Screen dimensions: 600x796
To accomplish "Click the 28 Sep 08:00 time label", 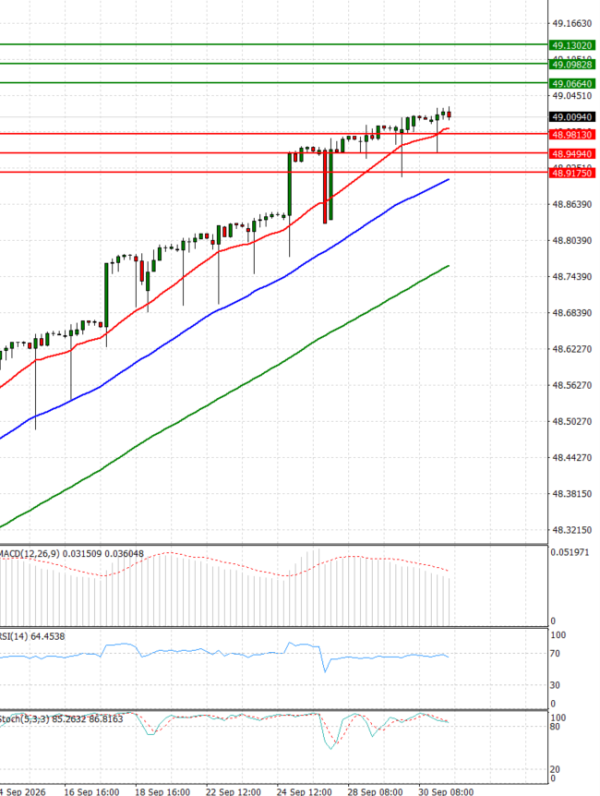I will 375,791.
